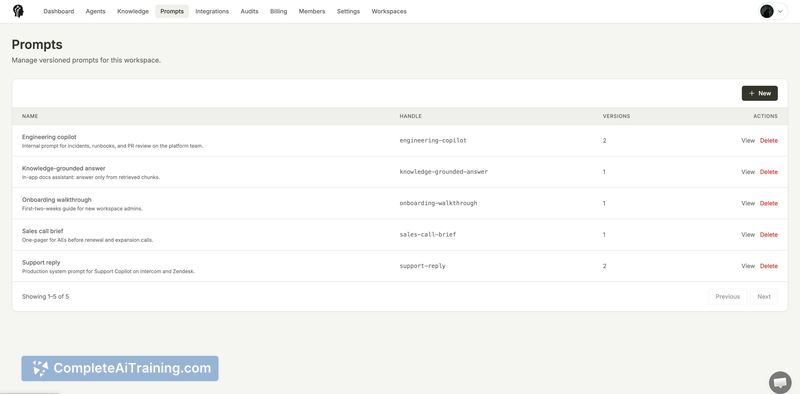Click the Support reply name
800x394 pixels.
pos(41,262)
